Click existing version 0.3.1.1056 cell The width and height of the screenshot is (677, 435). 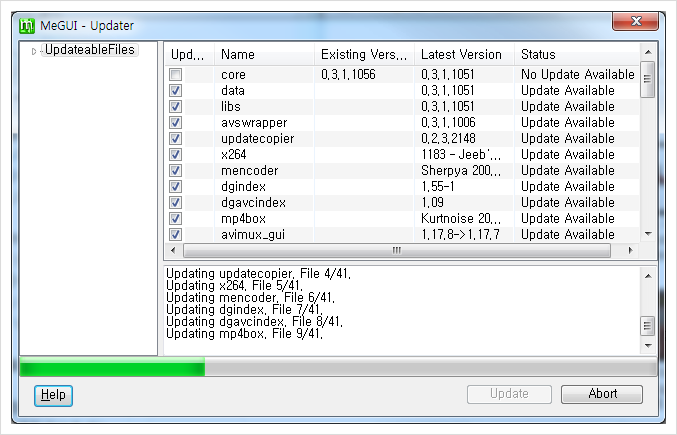click(x=348, y=75)
